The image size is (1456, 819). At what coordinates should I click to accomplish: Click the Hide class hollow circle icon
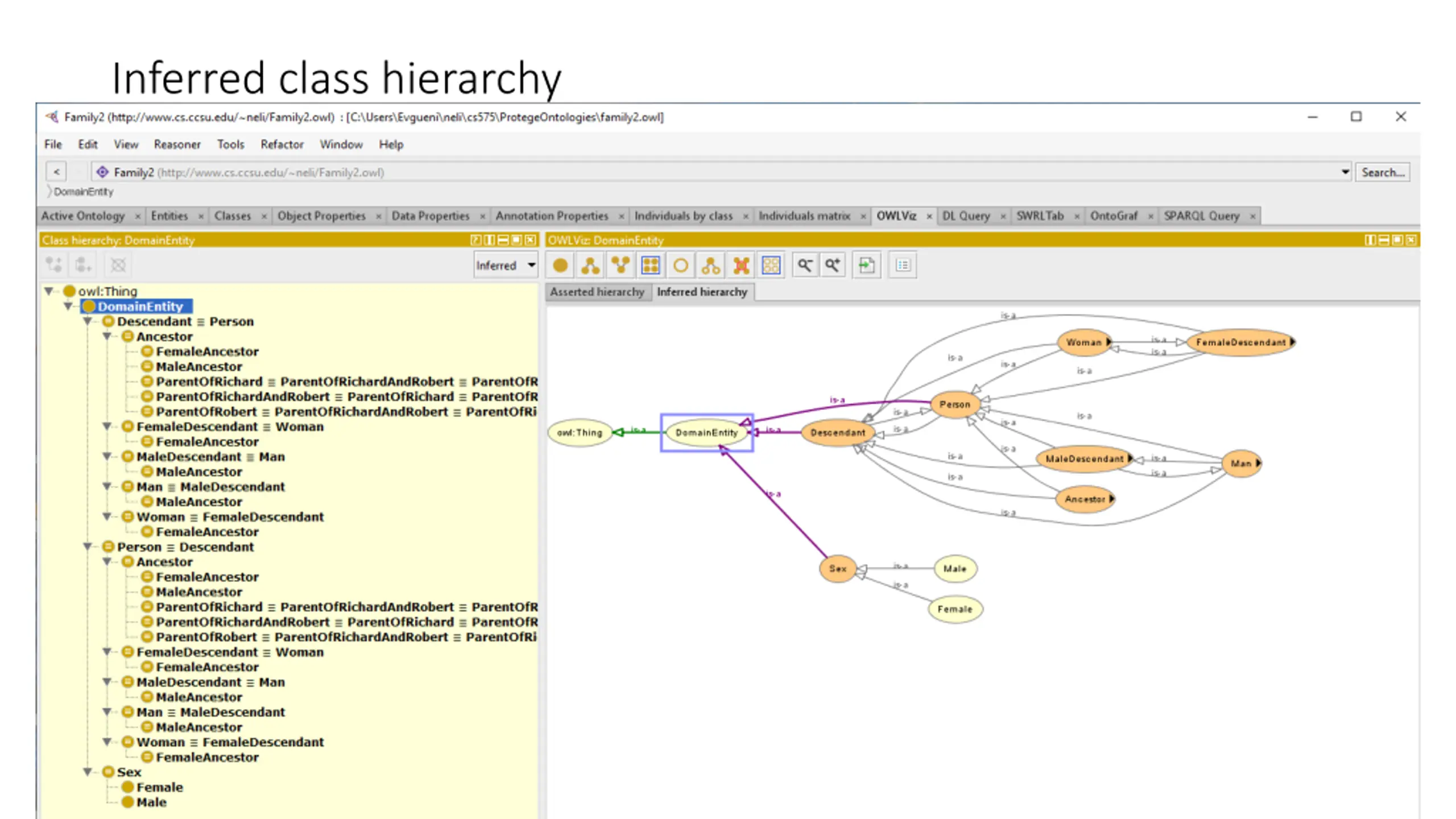681,266
